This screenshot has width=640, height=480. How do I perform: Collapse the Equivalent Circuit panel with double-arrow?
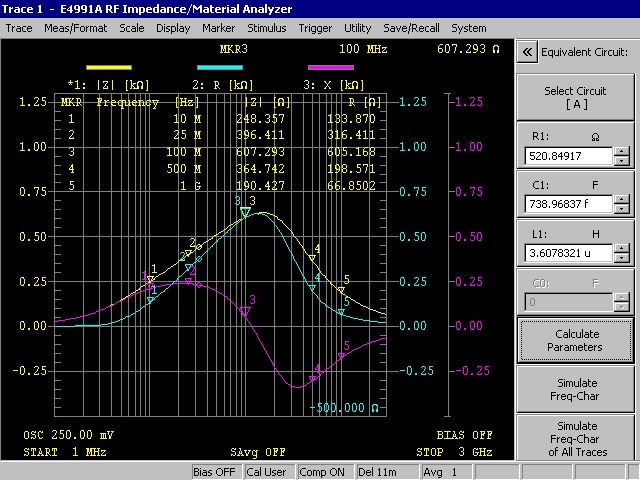click(x=527, y=52)
